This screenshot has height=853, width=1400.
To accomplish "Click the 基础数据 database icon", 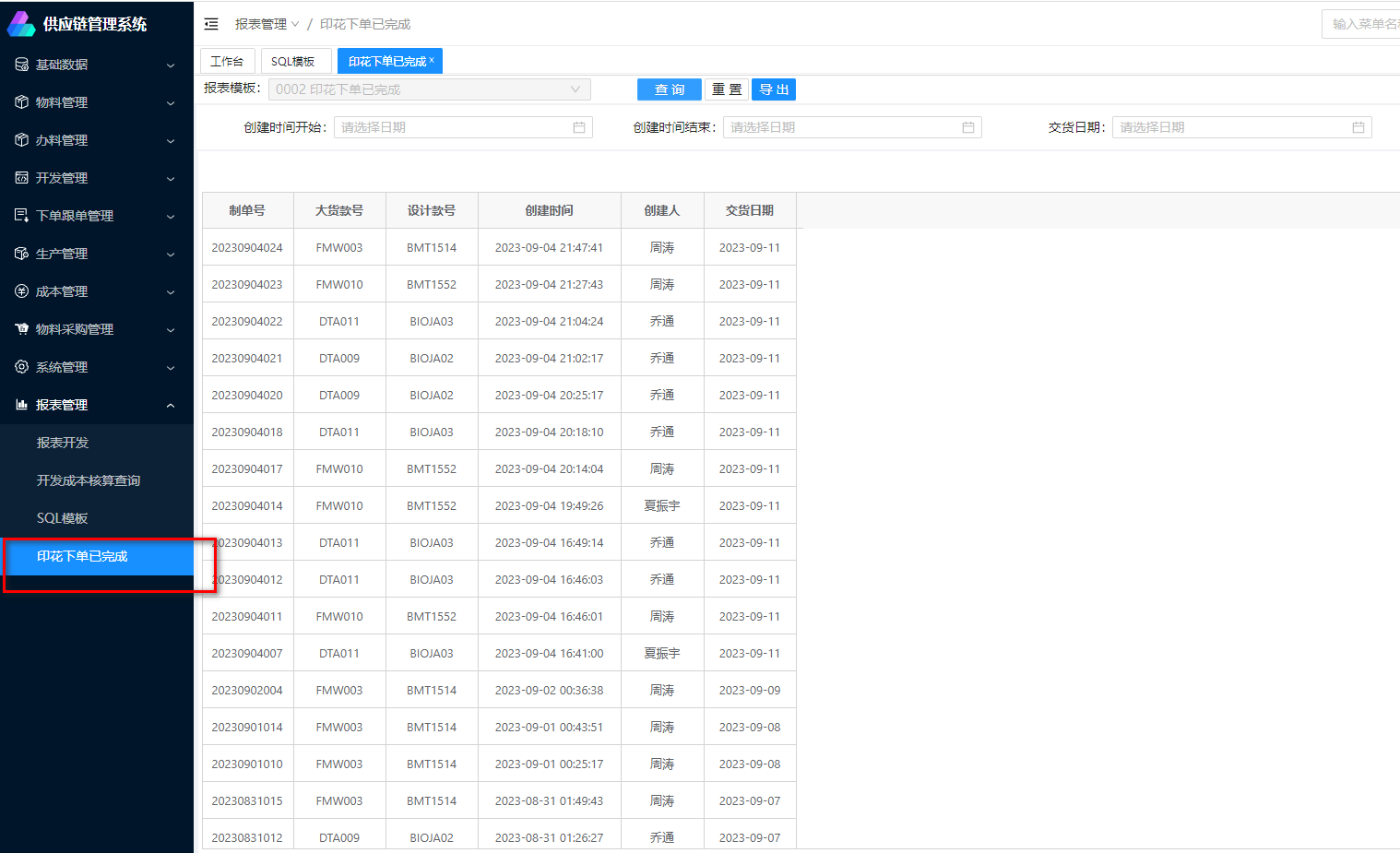I will [x=22, y=65].
